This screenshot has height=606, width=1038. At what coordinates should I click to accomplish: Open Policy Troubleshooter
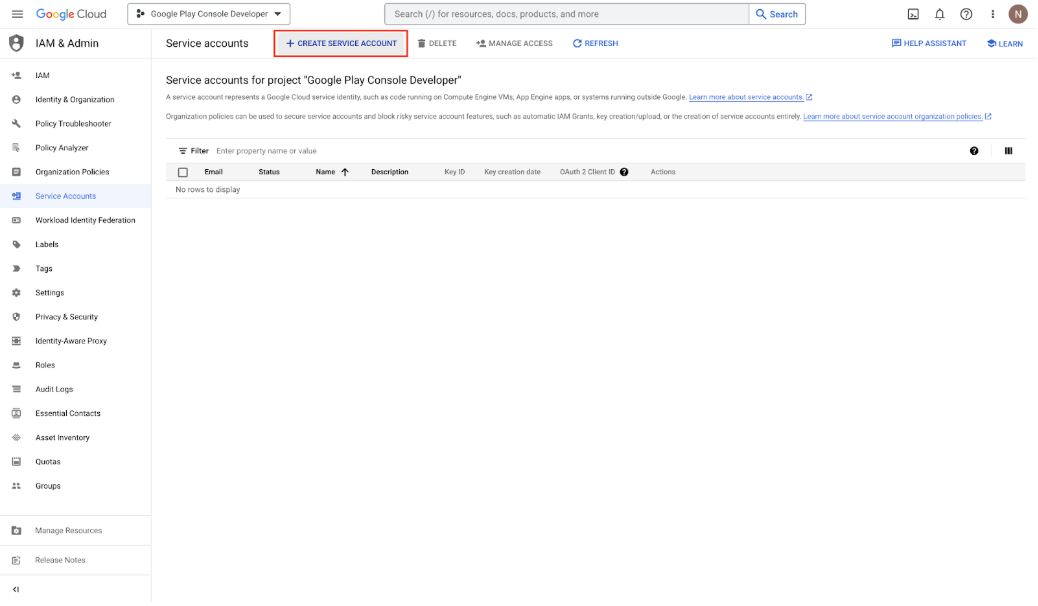pyautogui.click(x=75, y=124)
